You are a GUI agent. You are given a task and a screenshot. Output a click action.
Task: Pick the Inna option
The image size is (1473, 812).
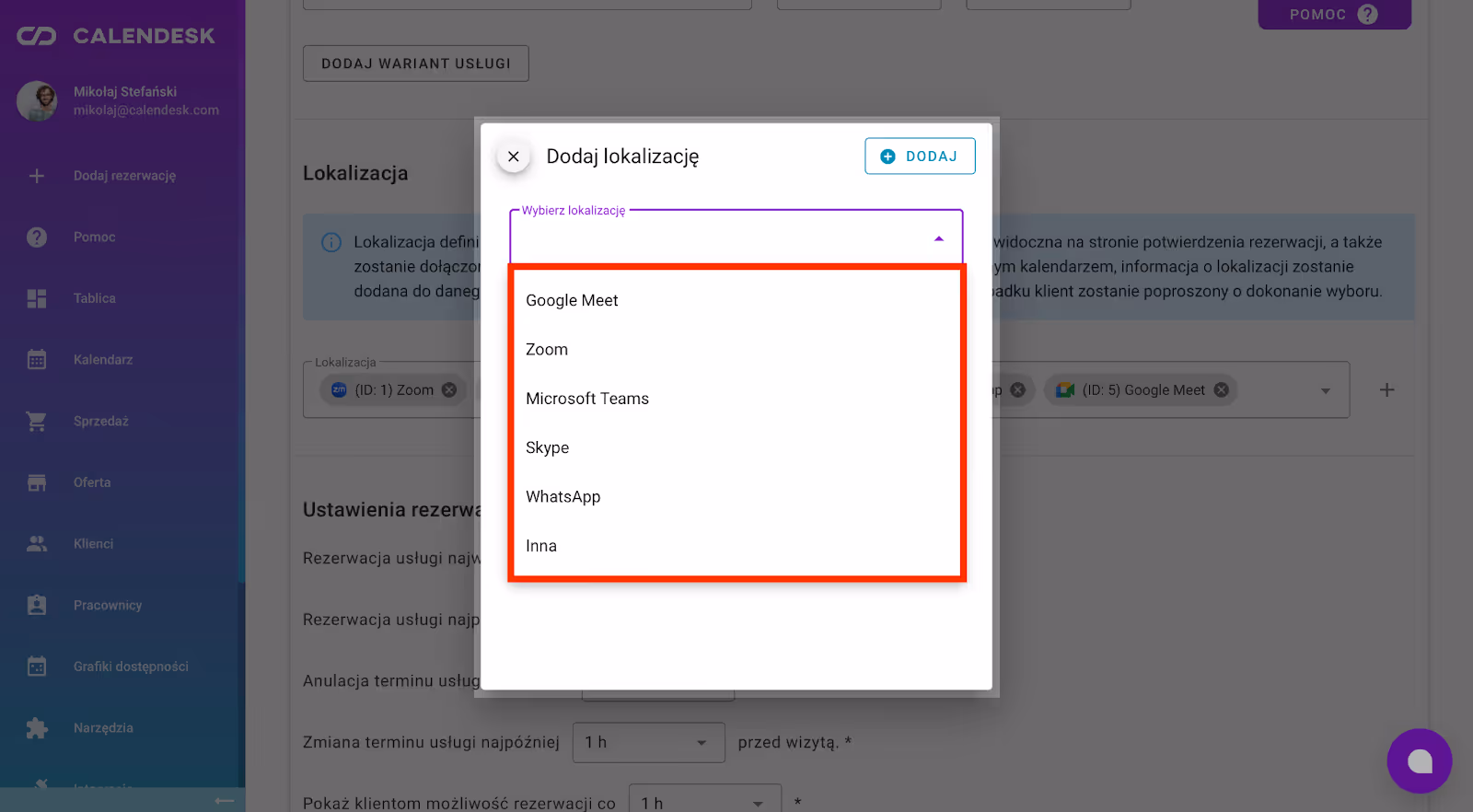[x=541, y=546]
